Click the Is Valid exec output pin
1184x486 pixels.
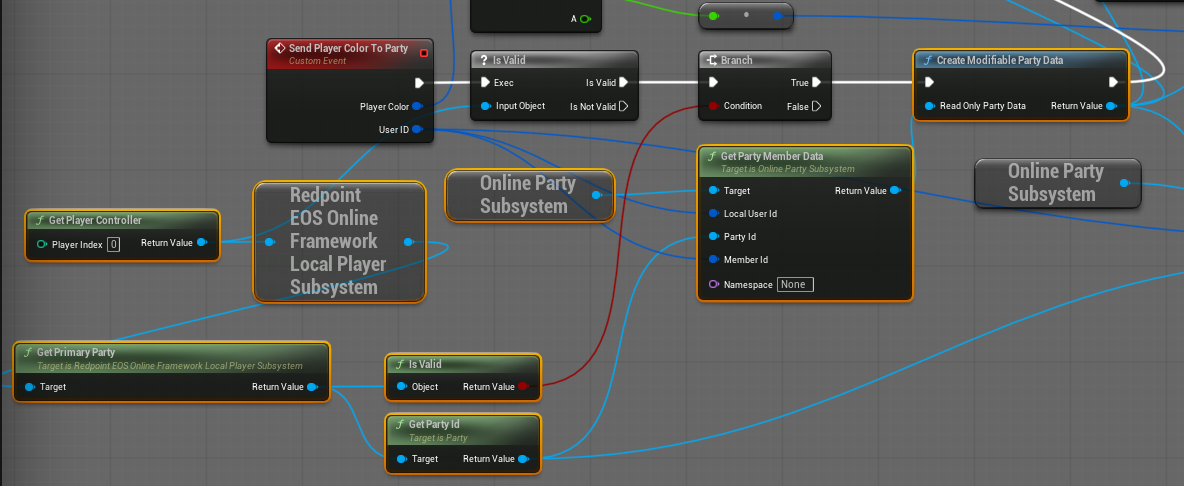(x=624, y=83)
